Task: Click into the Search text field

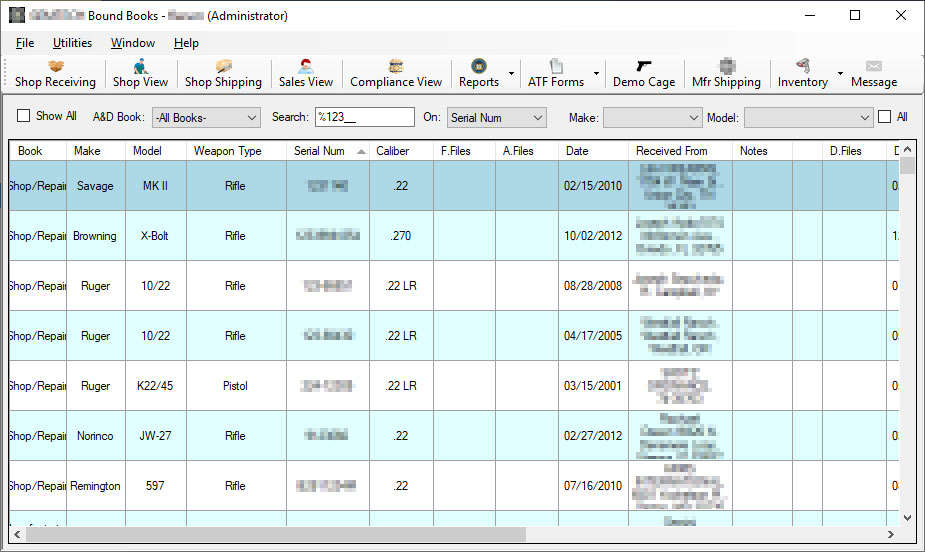Action: pyautogui.click(x=365, y=117)
